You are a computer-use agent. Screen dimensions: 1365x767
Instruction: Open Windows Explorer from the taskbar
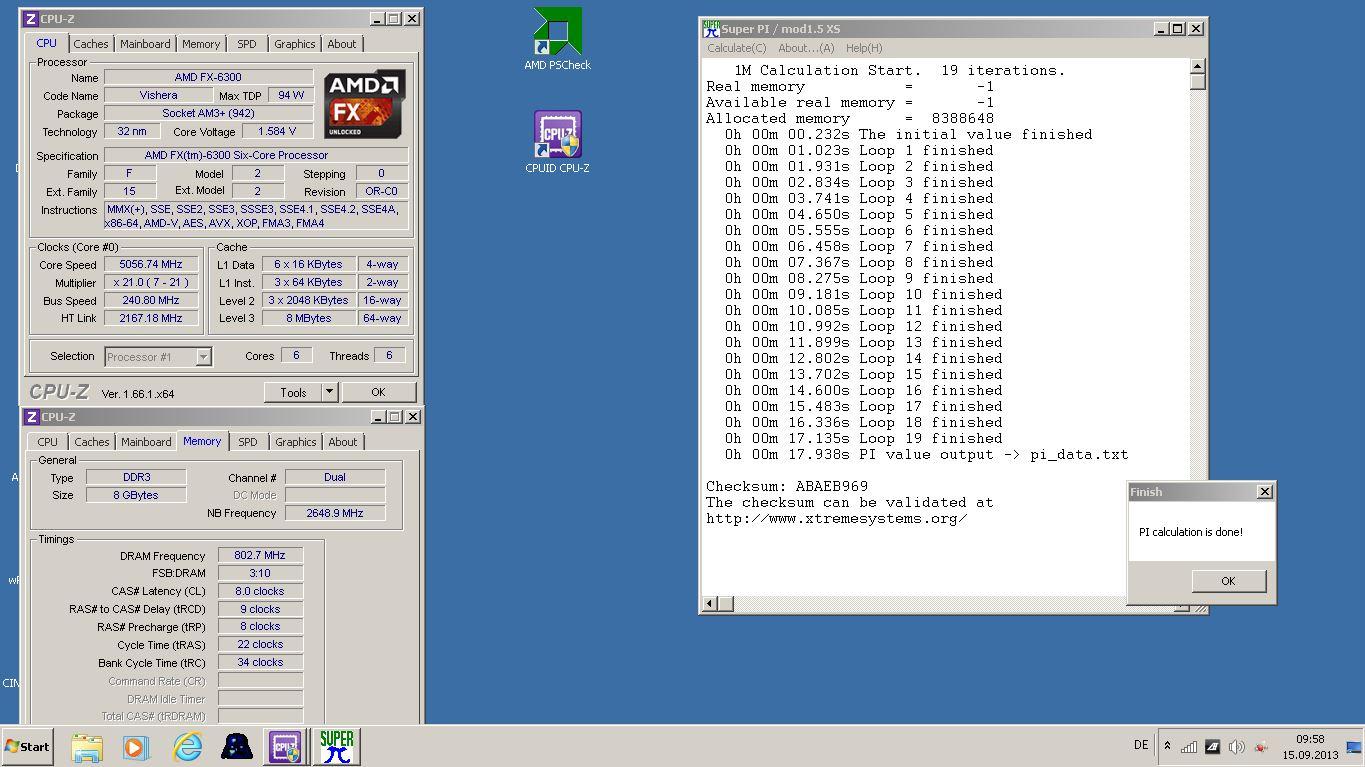click(x=87, y=747)
